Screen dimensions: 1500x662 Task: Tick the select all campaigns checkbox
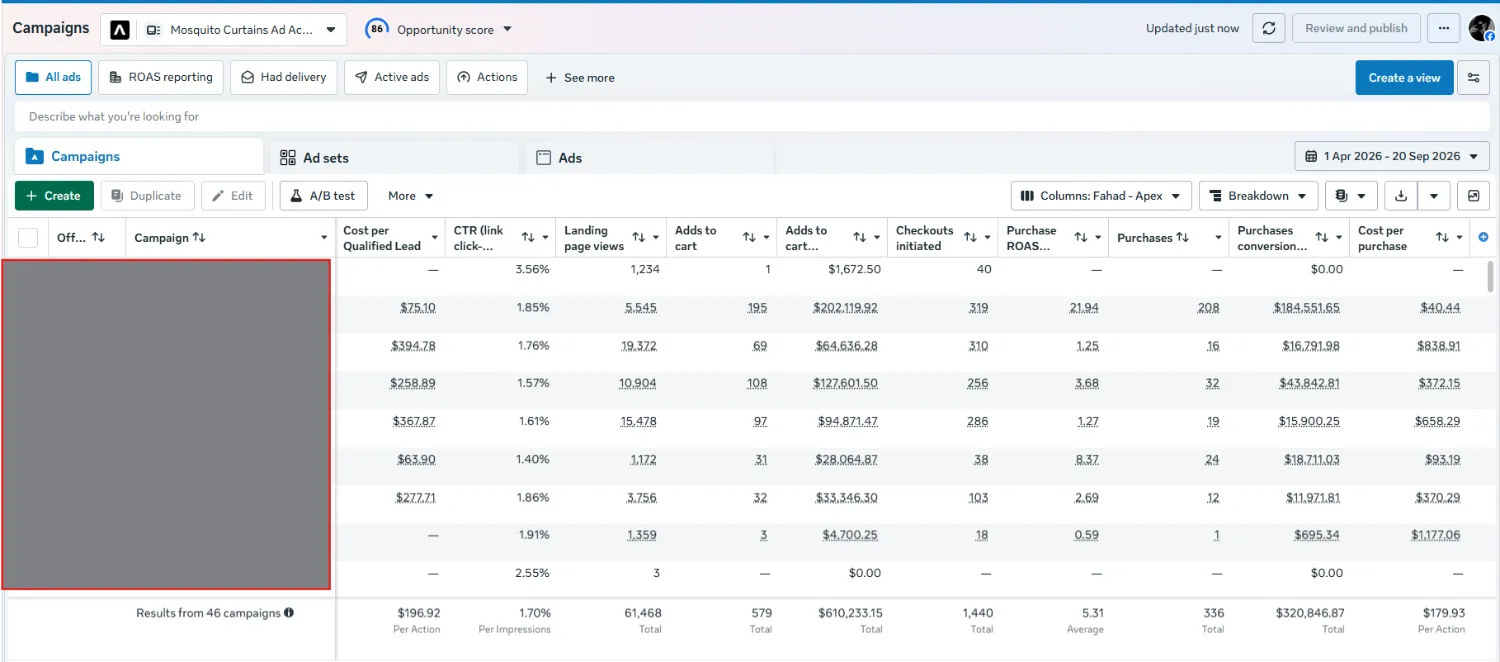(28, 238)
